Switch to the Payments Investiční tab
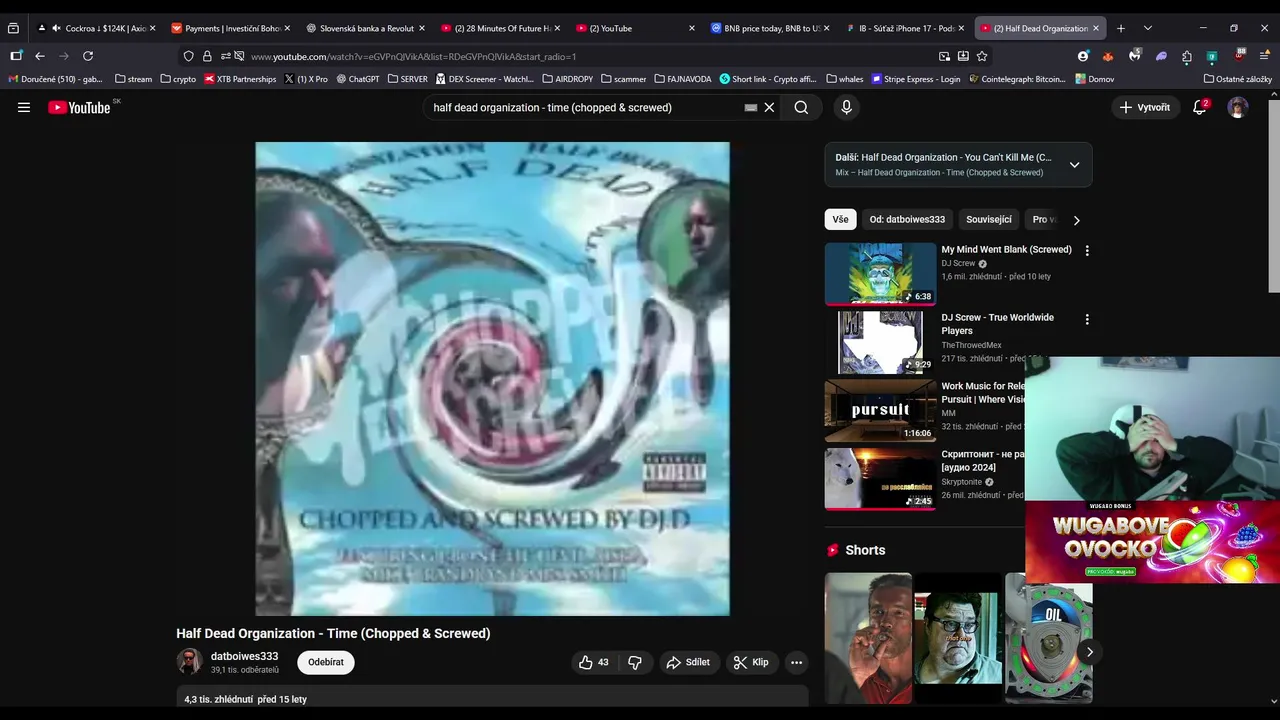 click(x=230, y=28)
